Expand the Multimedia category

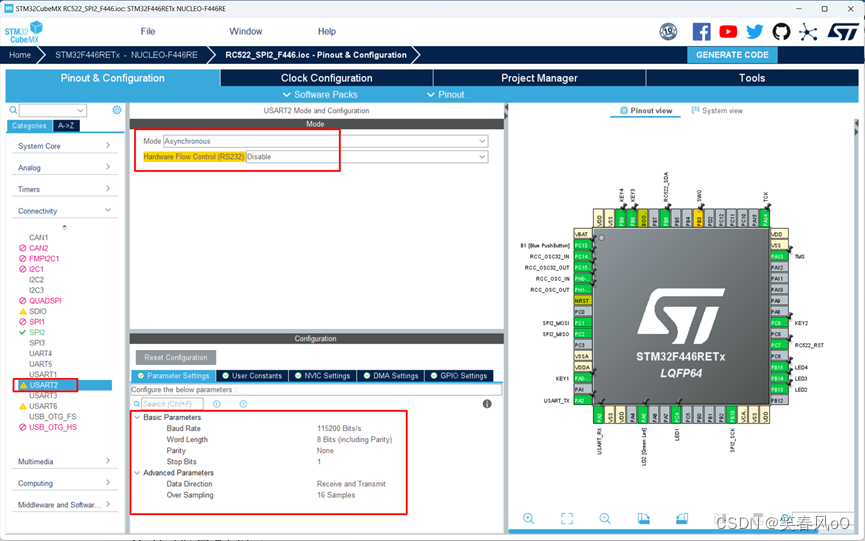pyautogui.click(x=65, y=461)
